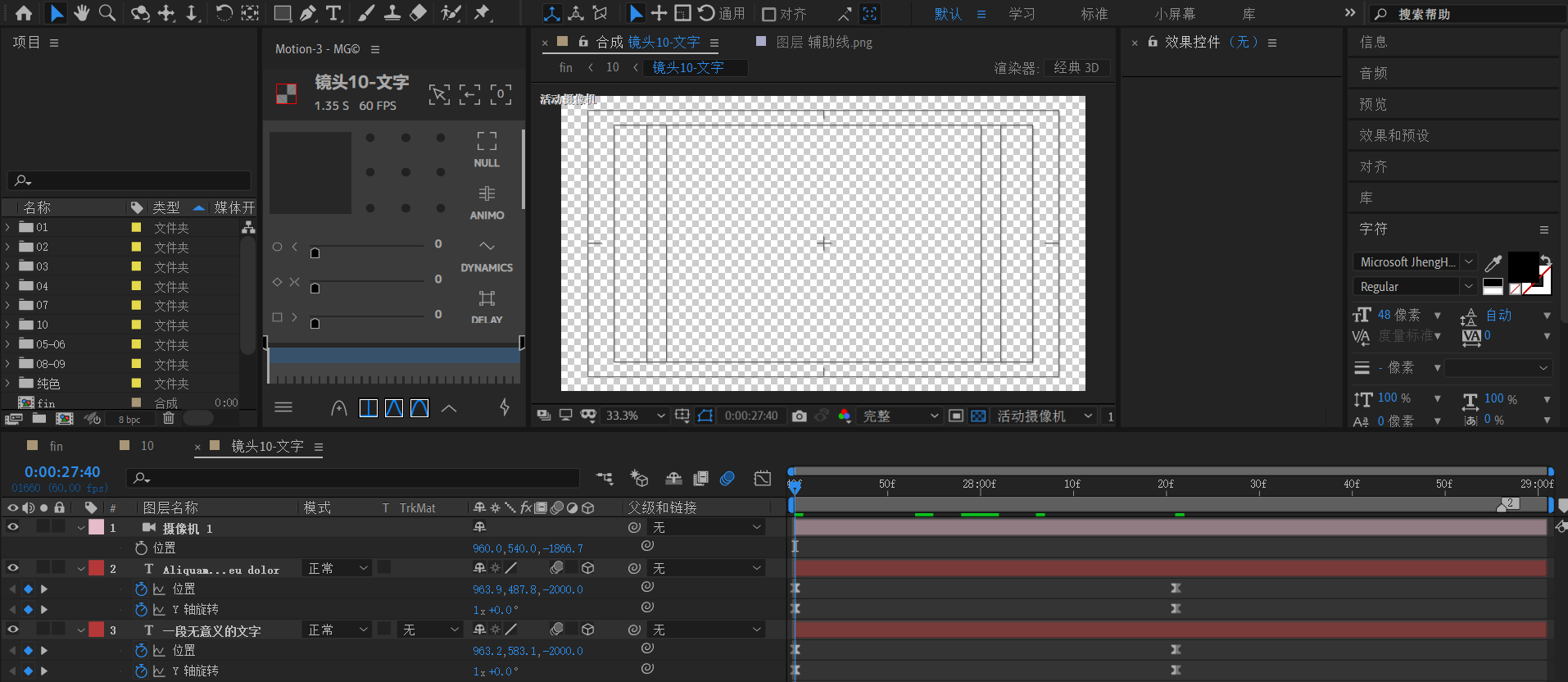
Task: Click the NULL button in Motion-3 panel
Action: (487, 149)
